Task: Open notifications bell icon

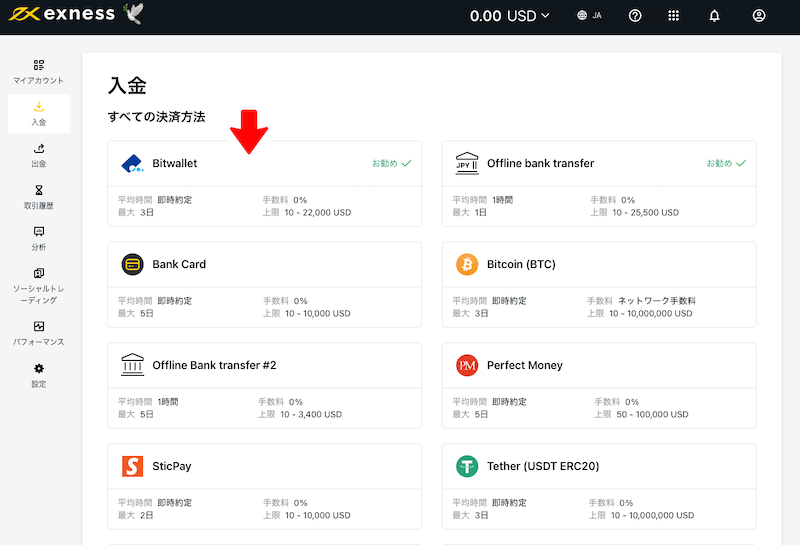Action: pyautogui.click(x=714, y=16)
